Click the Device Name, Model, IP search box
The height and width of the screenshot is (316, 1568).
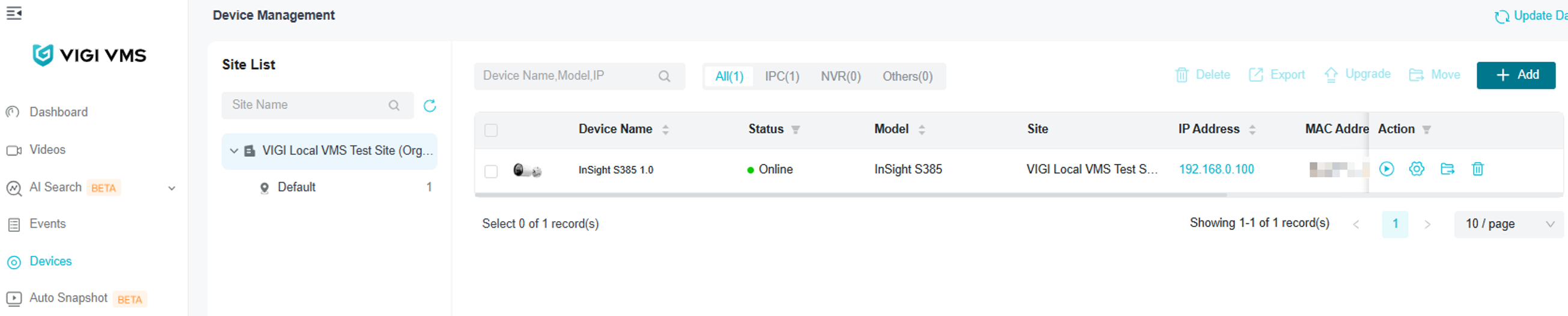[x=579, y=76]
